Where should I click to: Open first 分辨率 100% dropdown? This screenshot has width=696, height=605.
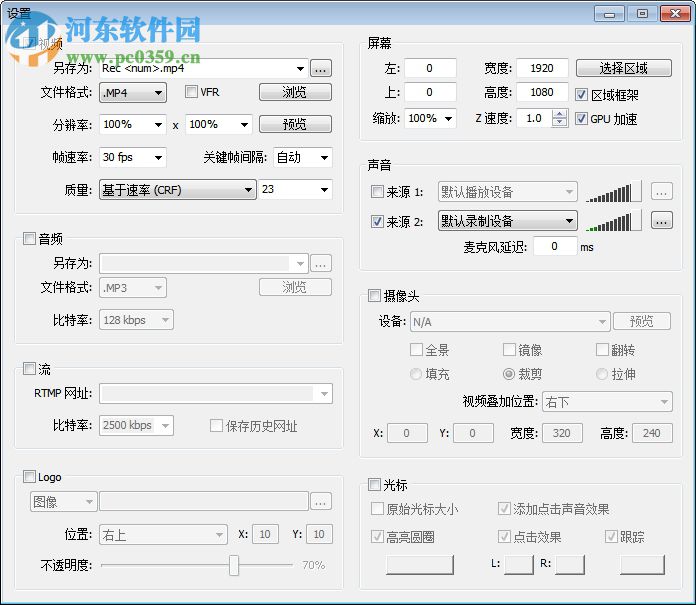(x=133, y=125)
